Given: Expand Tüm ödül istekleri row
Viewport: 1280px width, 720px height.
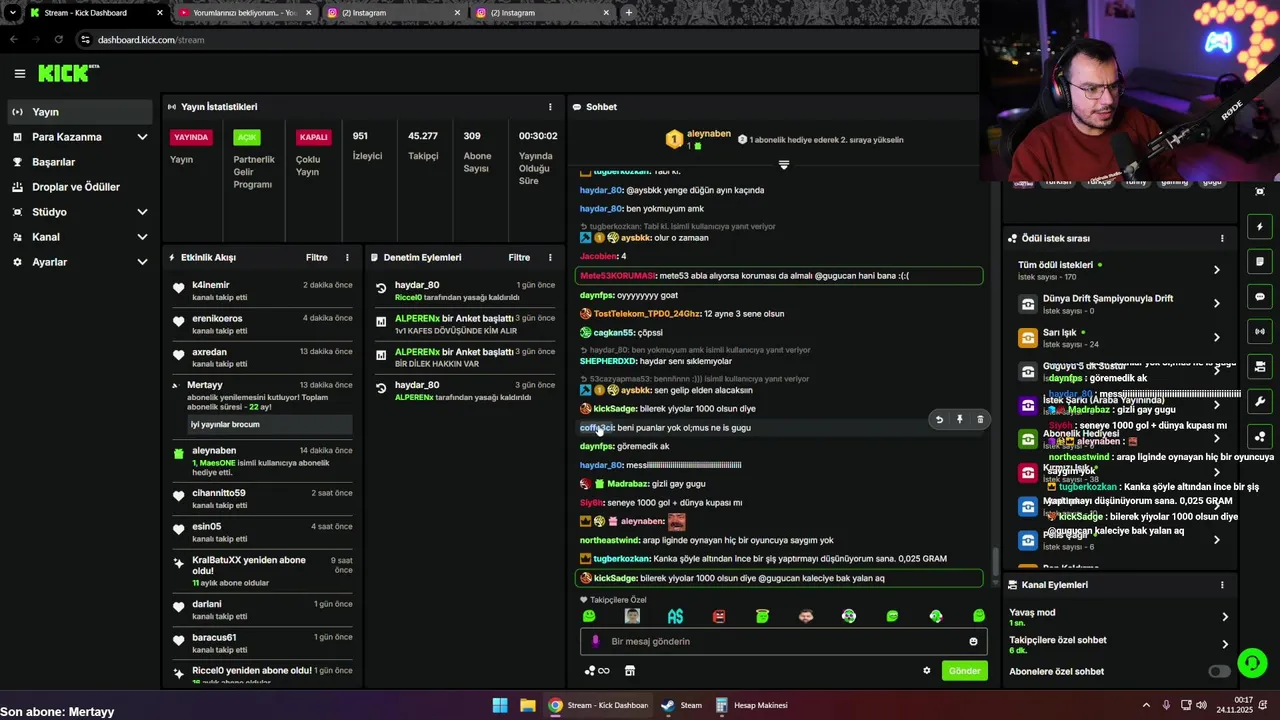Looking at the screenshot, I should (1119, 270).
